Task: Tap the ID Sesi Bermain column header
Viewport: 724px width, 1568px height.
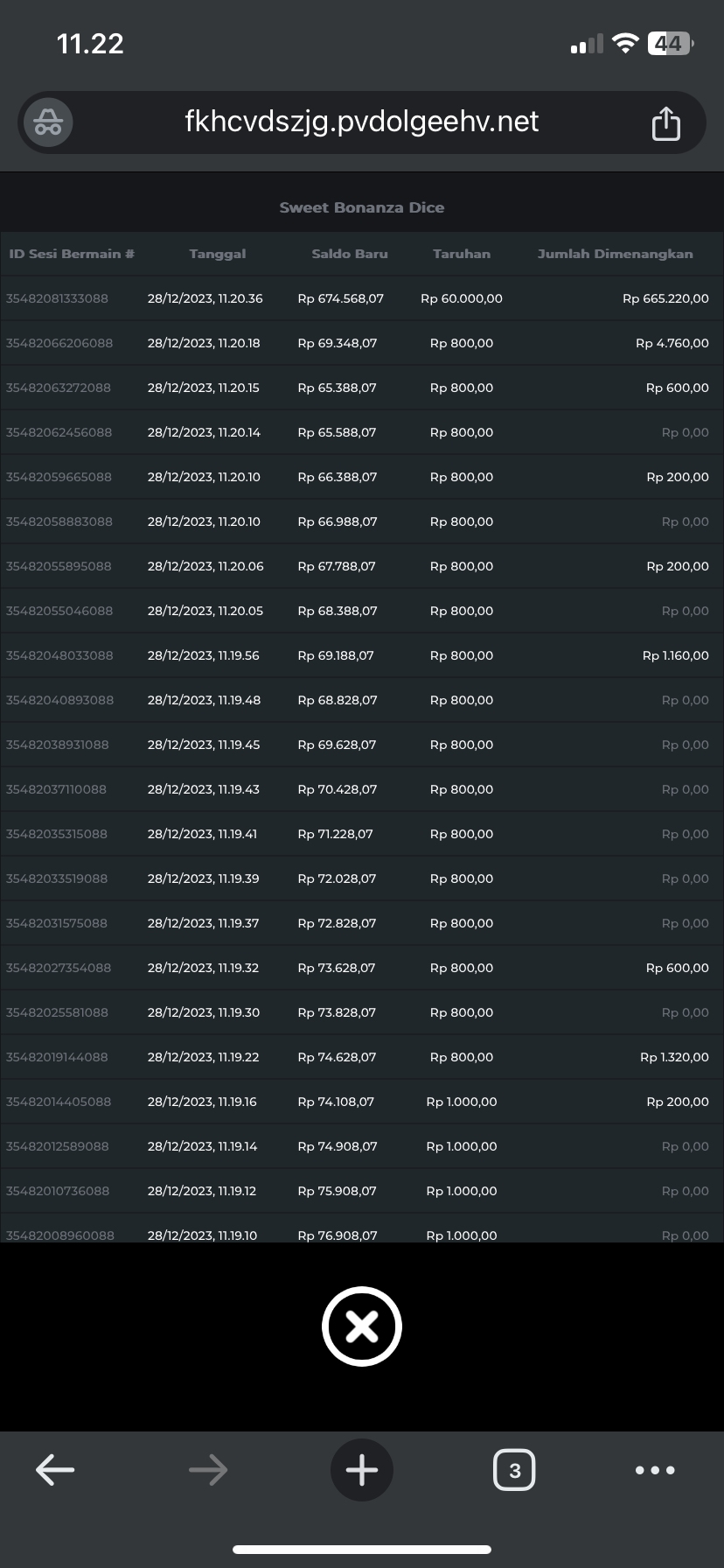Action: [72, 254]
